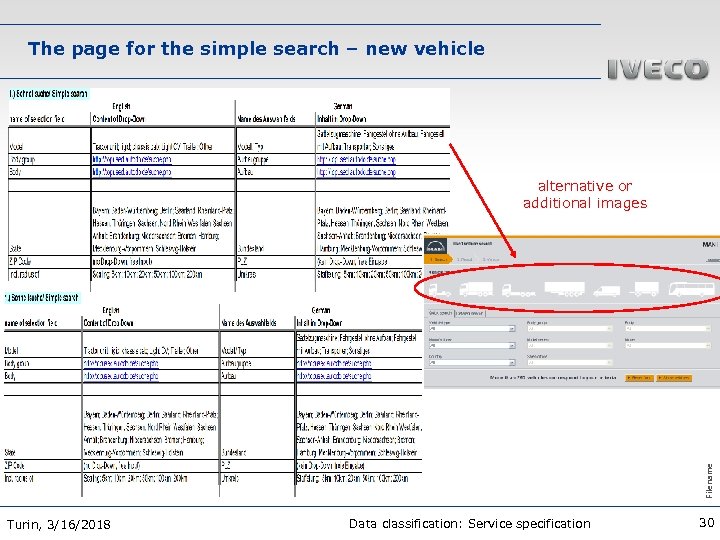Screen dimensions: 720x540
Task: Open the English Body group link in the upper table
Action: (x=132, y=159)
